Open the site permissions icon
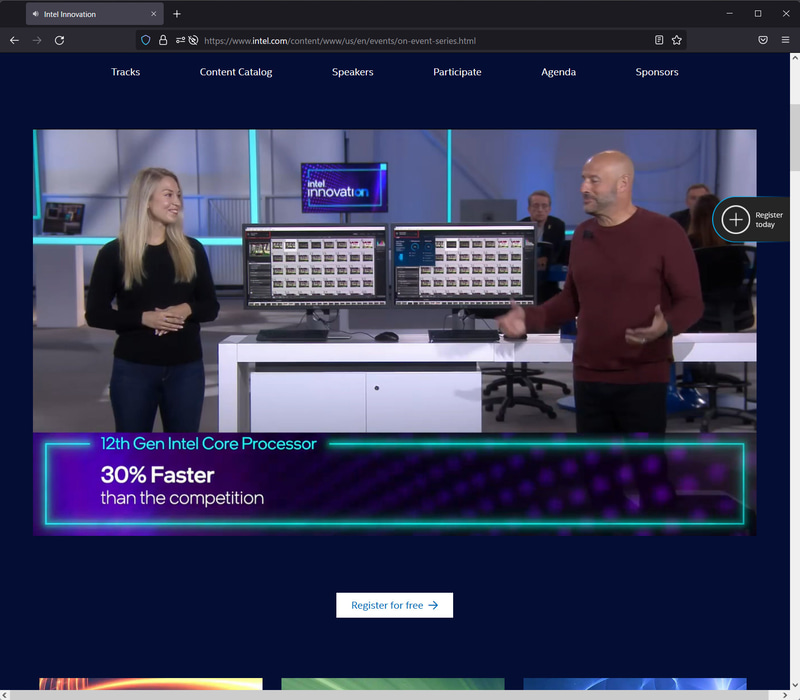 (x=180, y=40)
